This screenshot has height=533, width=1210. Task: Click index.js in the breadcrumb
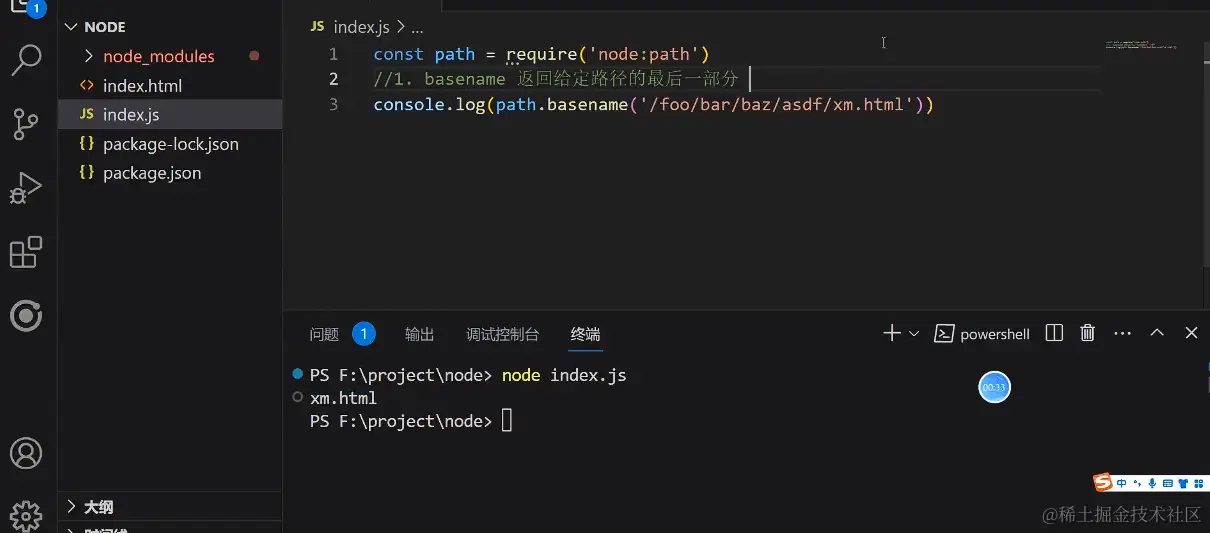pyautogui.click(x=361, y=28)
